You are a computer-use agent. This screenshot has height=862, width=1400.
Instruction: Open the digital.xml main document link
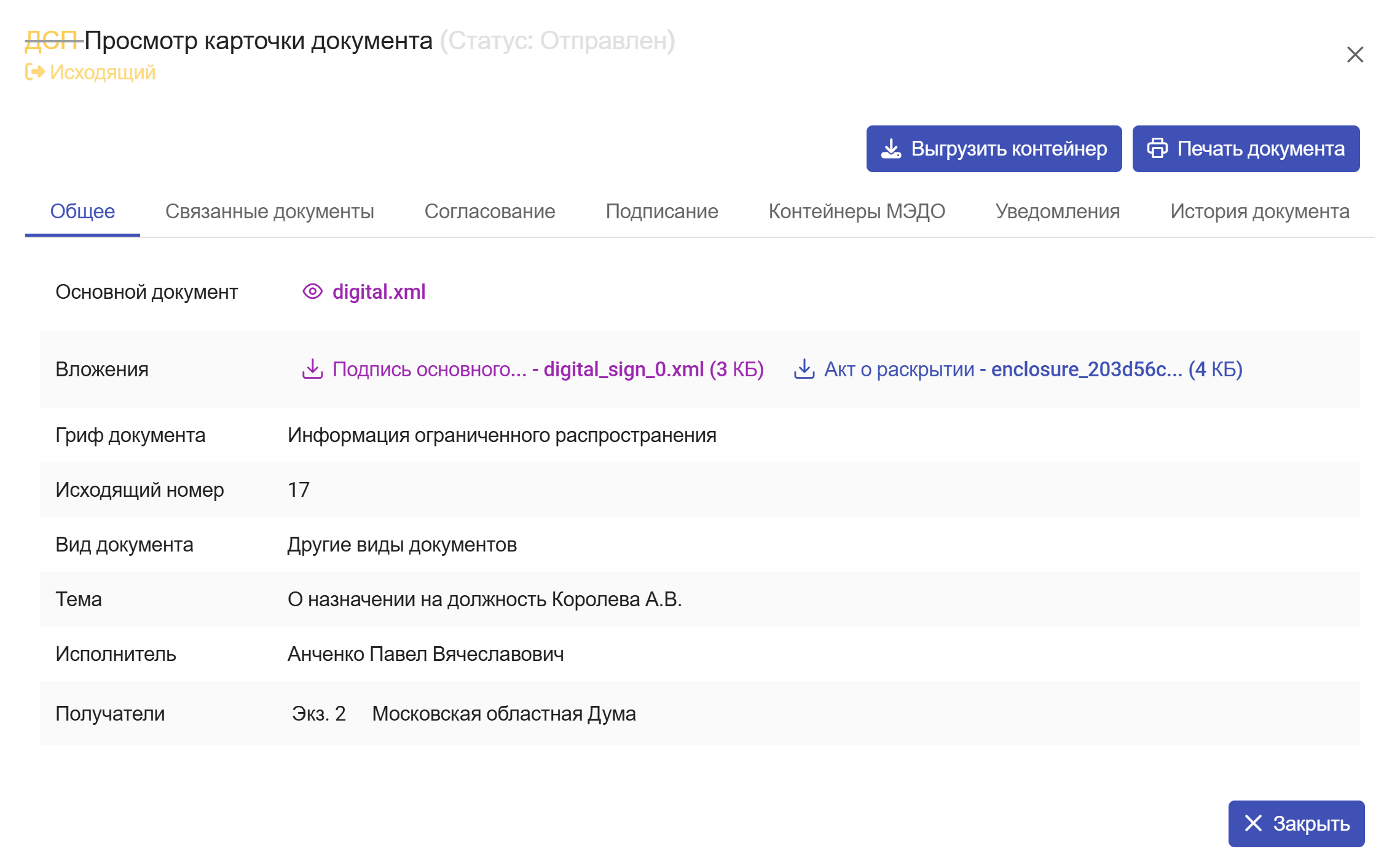click(x=379, y=291)
